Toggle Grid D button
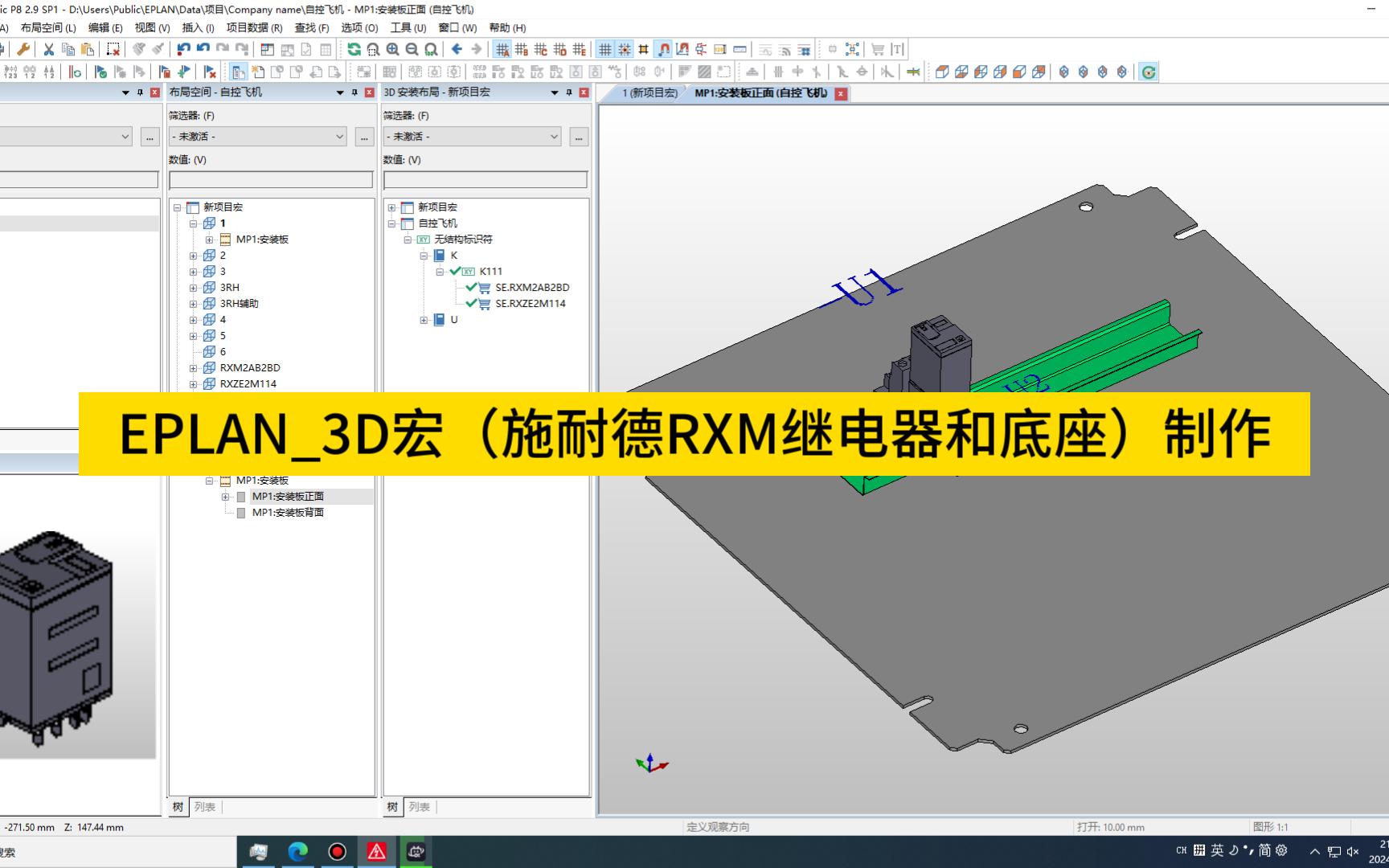The width and height of the screenshot is (1389, 868). click(x=560, y=49)
